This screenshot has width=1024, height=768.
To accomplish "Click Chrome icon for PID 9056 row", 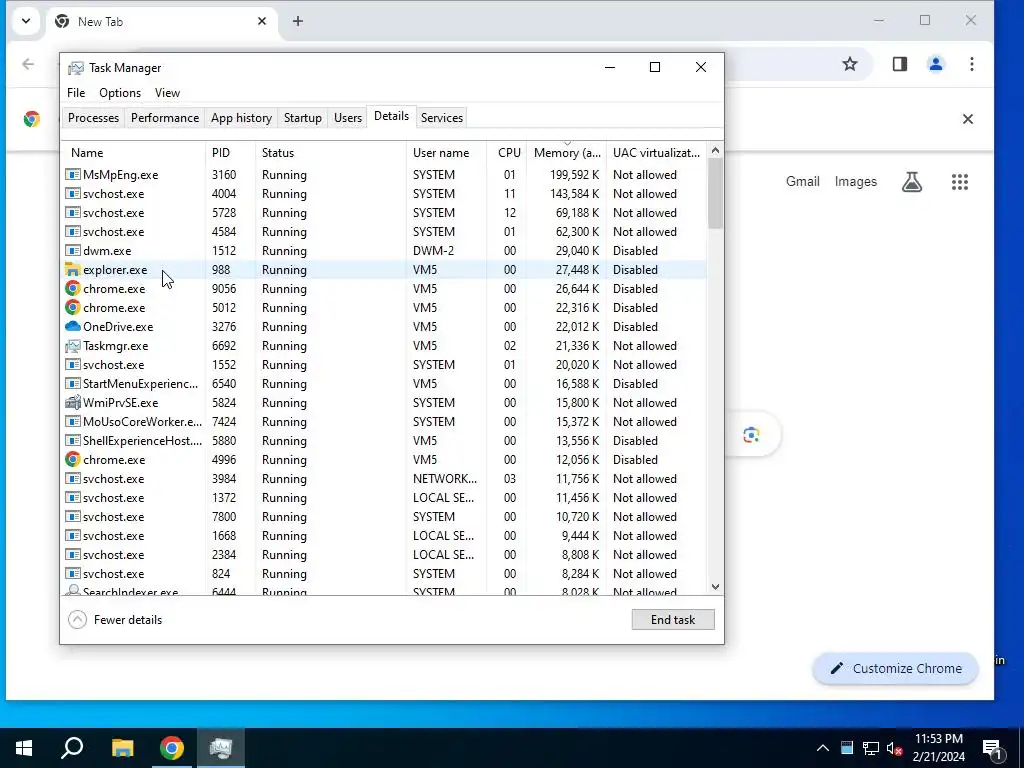I will (x=72, y=289).
